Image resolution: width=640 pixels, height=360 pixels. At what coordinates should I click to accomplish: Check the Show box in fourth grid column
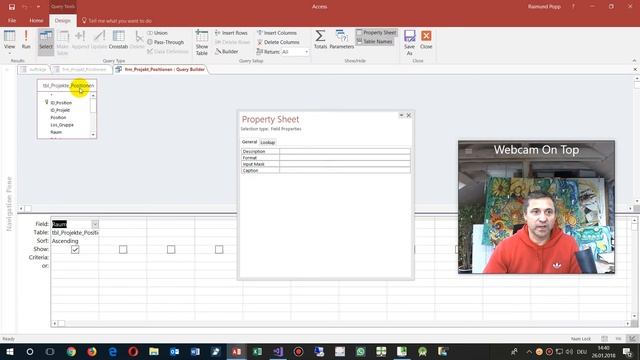[x=219, y=249]
